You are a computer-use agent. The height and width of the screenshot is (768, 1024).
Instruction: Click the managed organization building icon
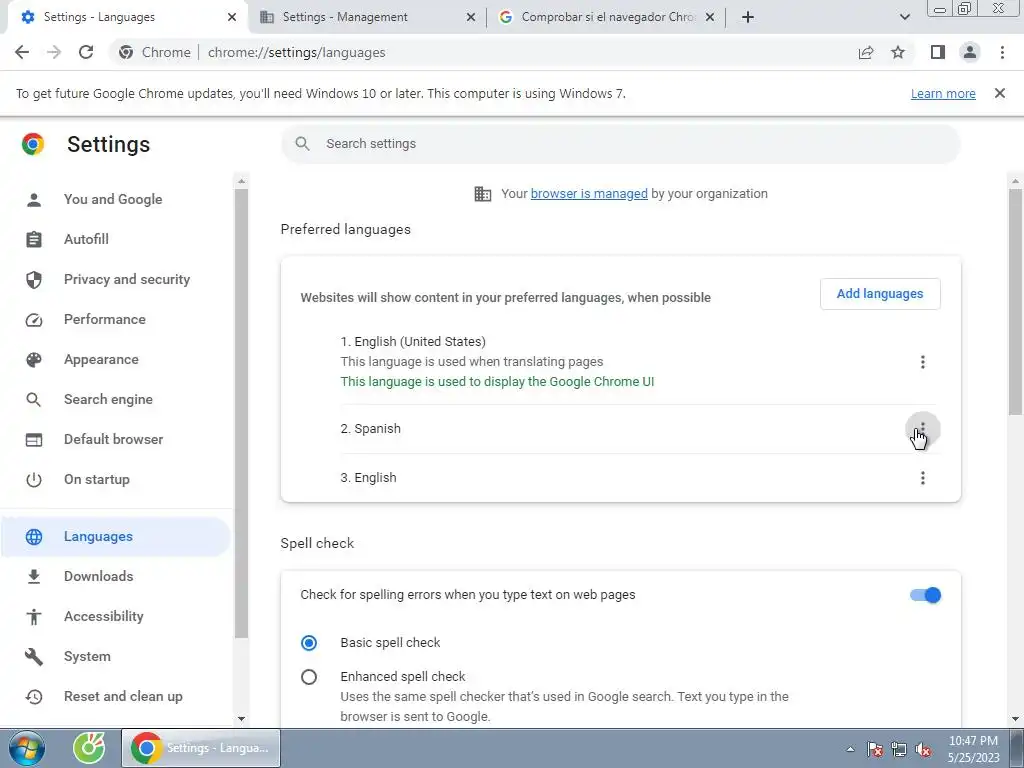(483, 194)
